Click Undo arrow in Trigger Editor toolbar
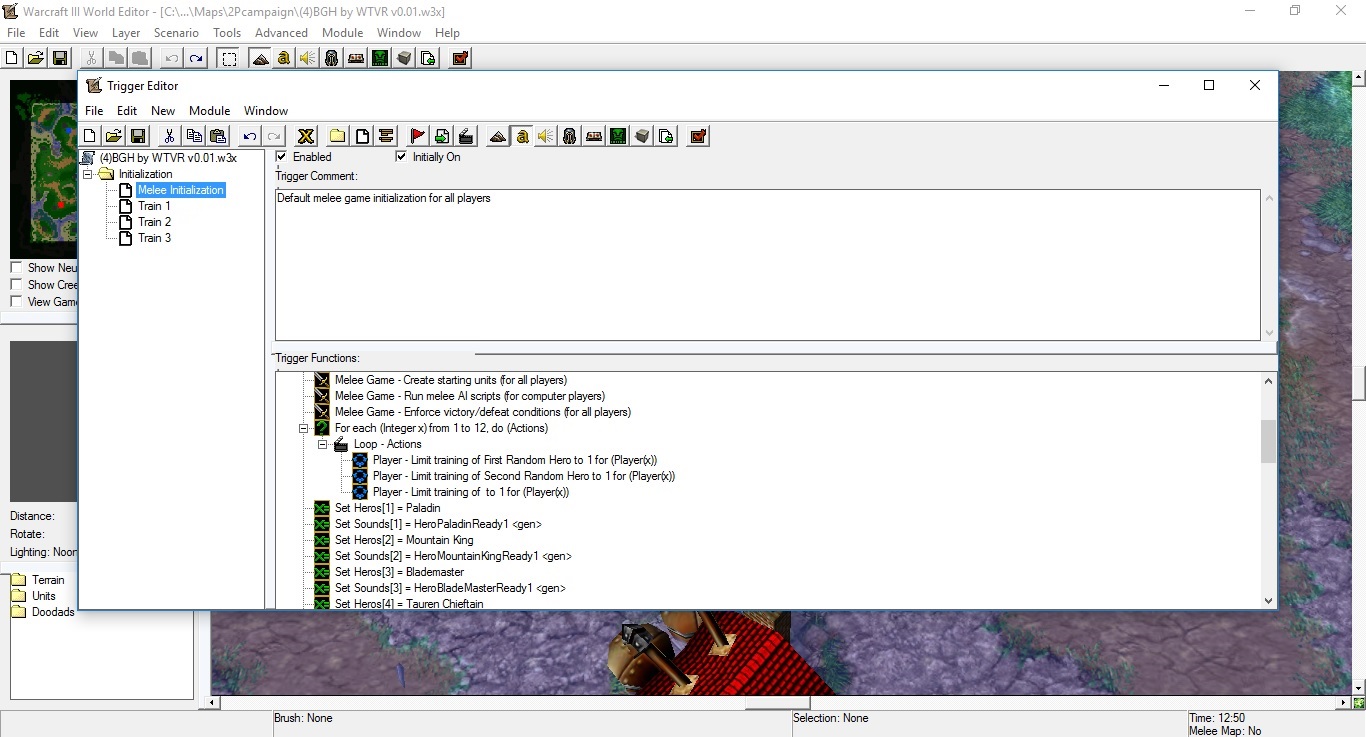Viewport: 1366px width, 737px height. click(250, 136)
